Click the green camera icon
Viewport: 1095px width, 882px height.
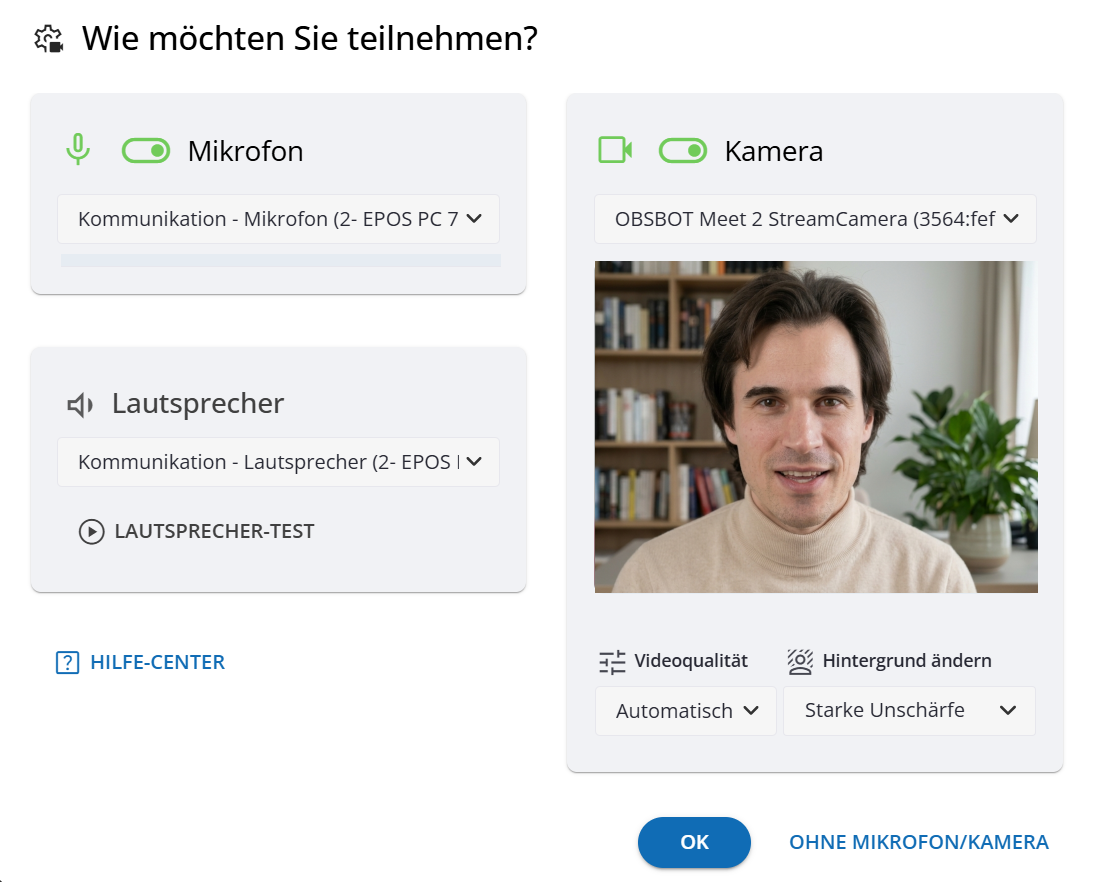(614, 150)
